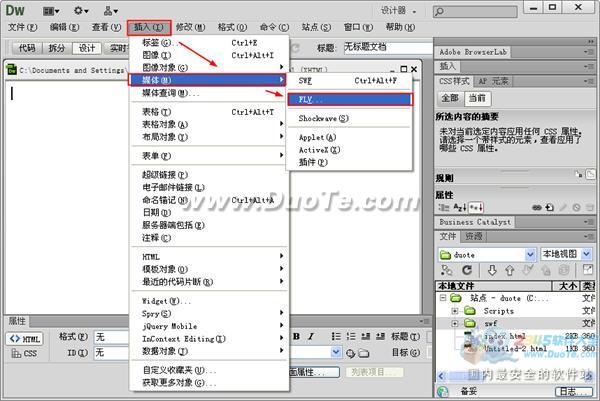Click the unordered list icon in Properties
600x401 pixels.
[x=336, y=336]
